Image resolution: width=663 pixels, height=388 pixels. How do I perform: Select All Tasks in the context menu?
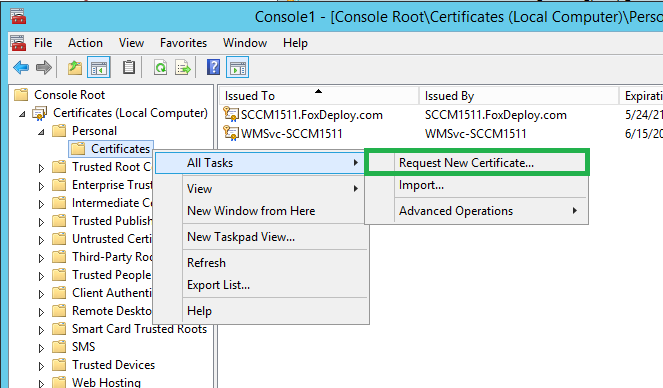pyautogui.click(x=259, y=163)
